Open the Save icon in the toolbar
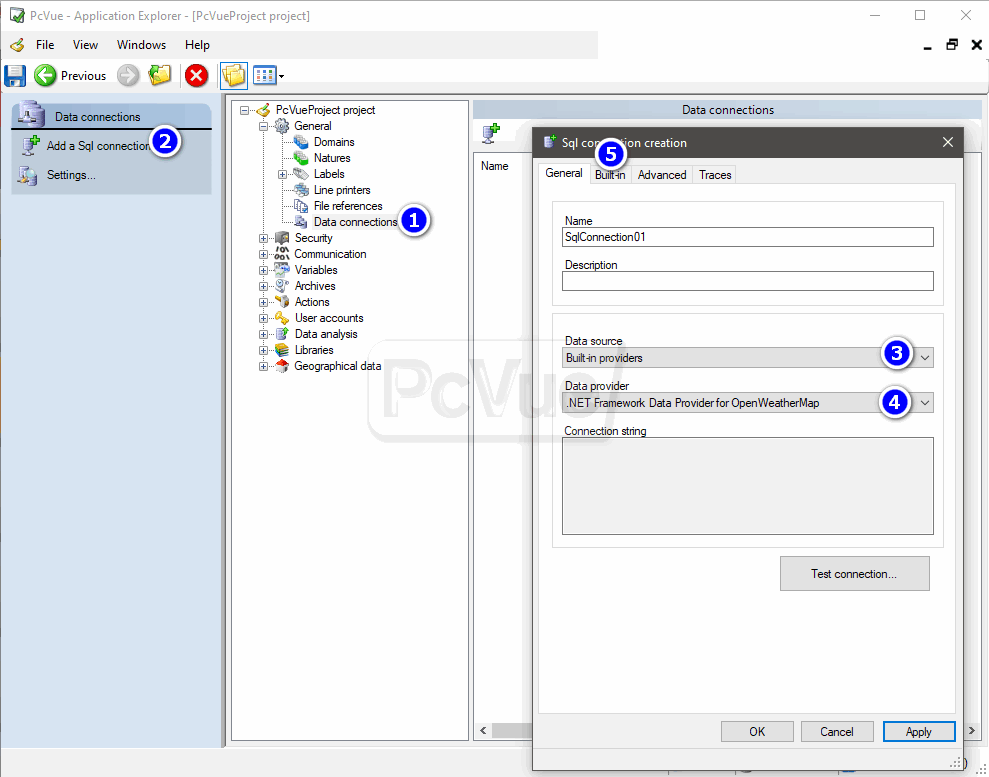989x777 pixels. pos(14,75)
